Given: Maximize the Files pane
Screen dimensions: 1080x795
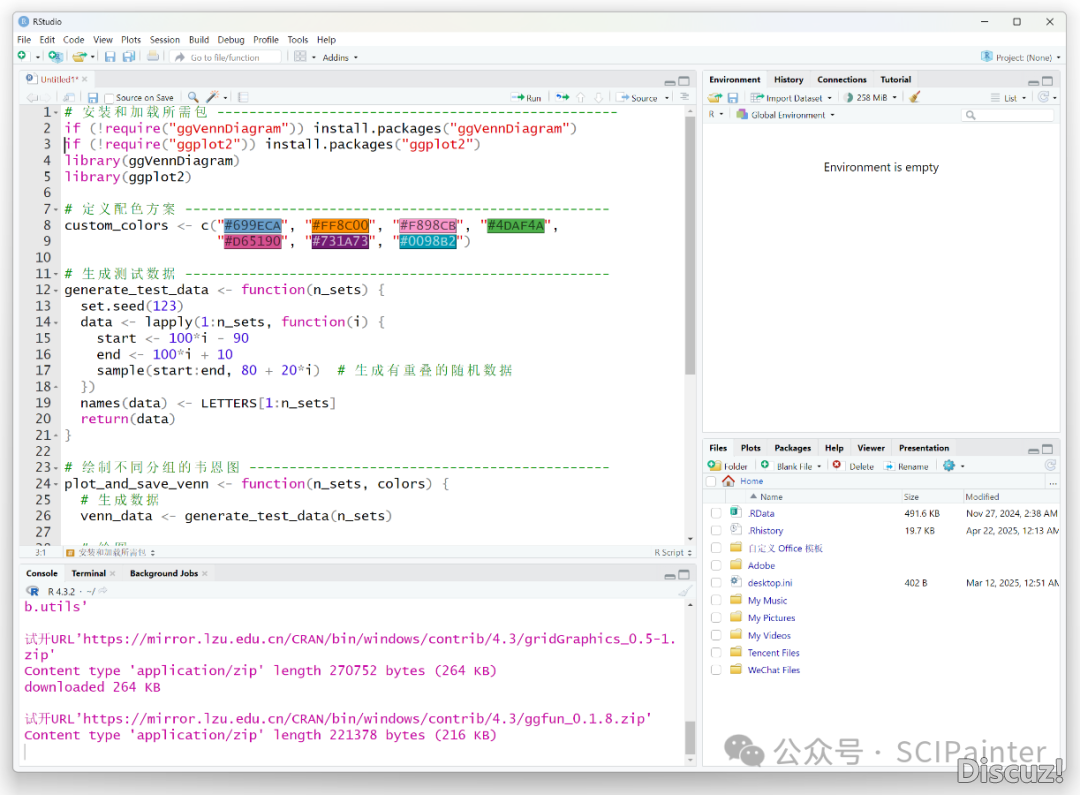Looking at the screenshot, I should point(1048,449).
